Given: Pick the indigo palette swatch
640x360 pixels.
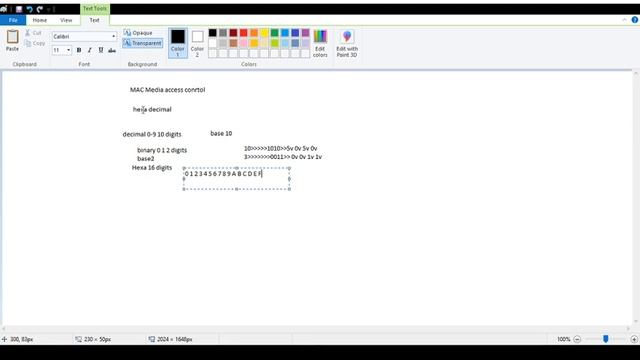Looking at the screenshot, I should tap(295, 33).
